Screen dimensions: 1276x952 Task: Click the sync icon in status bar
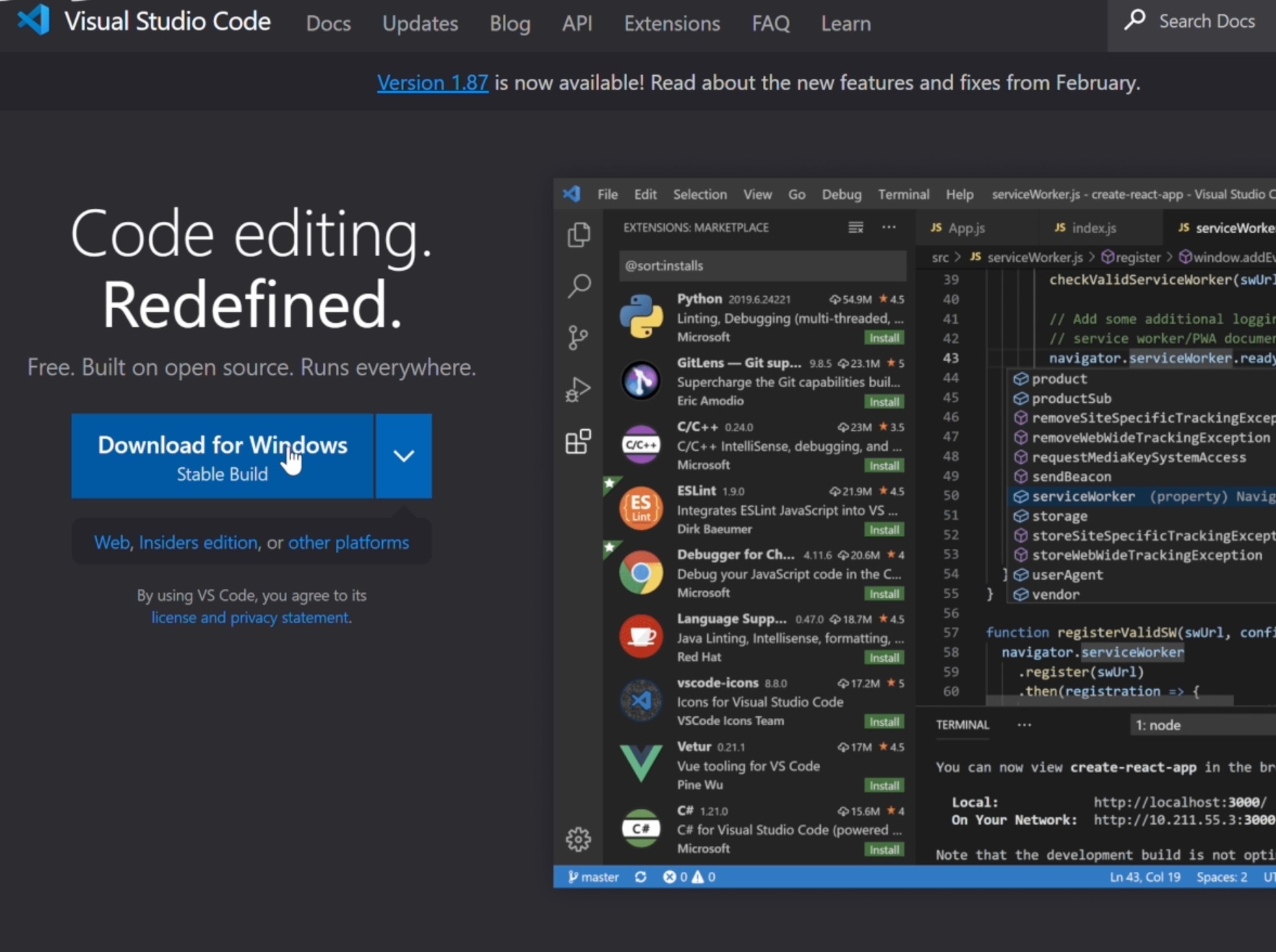pyautogui.click(x=641, y=877)
